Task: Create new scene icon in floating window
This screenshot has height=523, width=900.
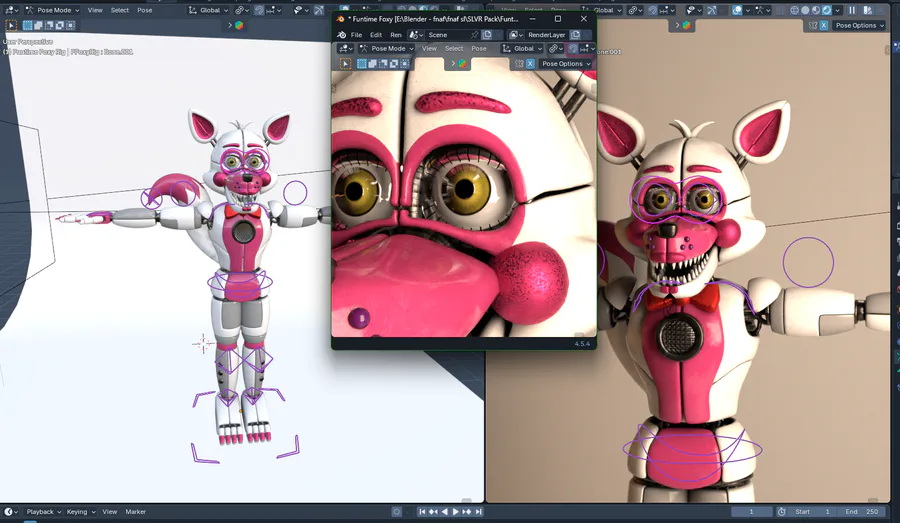Action: [487, 35]
